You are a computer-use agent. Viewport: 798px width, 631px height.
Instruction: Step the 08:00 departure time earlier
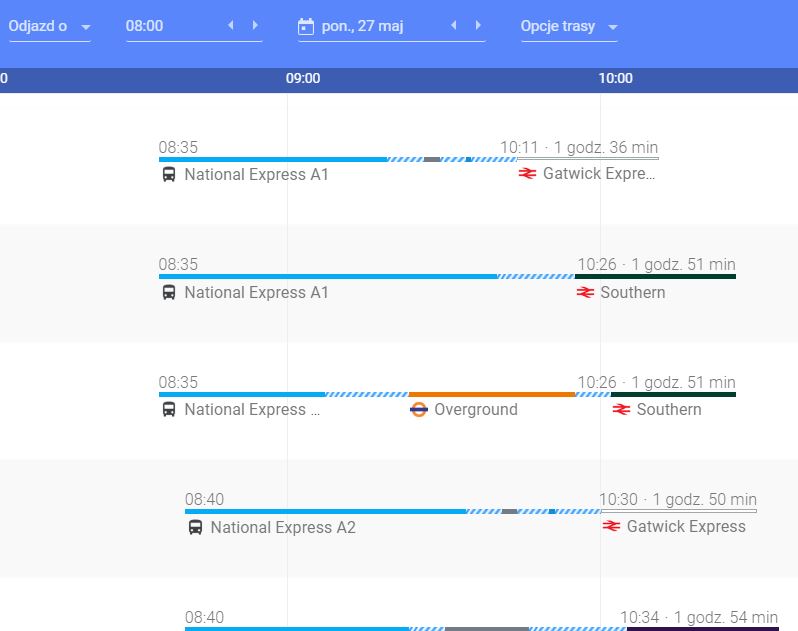pyautogui.click(x=231, y=25)
